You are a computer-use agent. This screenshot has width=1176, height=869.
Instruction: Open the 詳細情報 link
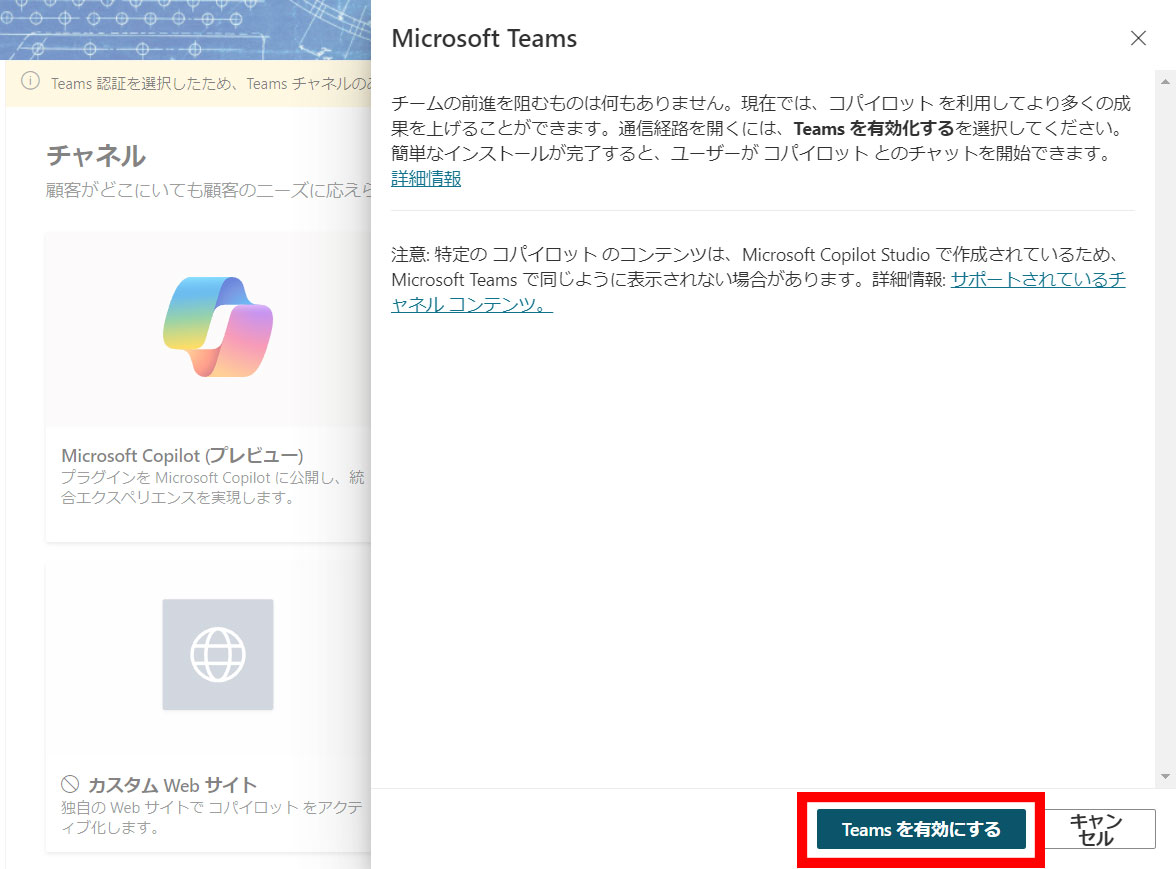426,178
